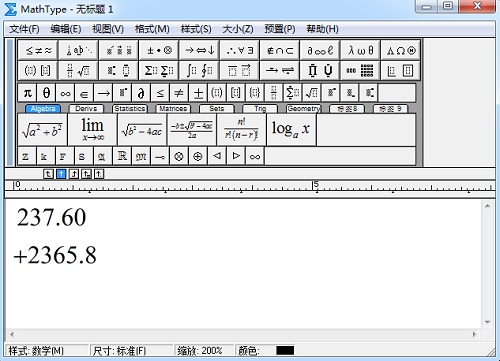This screenshot has width=500, height=361.
Task: Insert the partial derivative symbol
Action: tap(141, 93)
